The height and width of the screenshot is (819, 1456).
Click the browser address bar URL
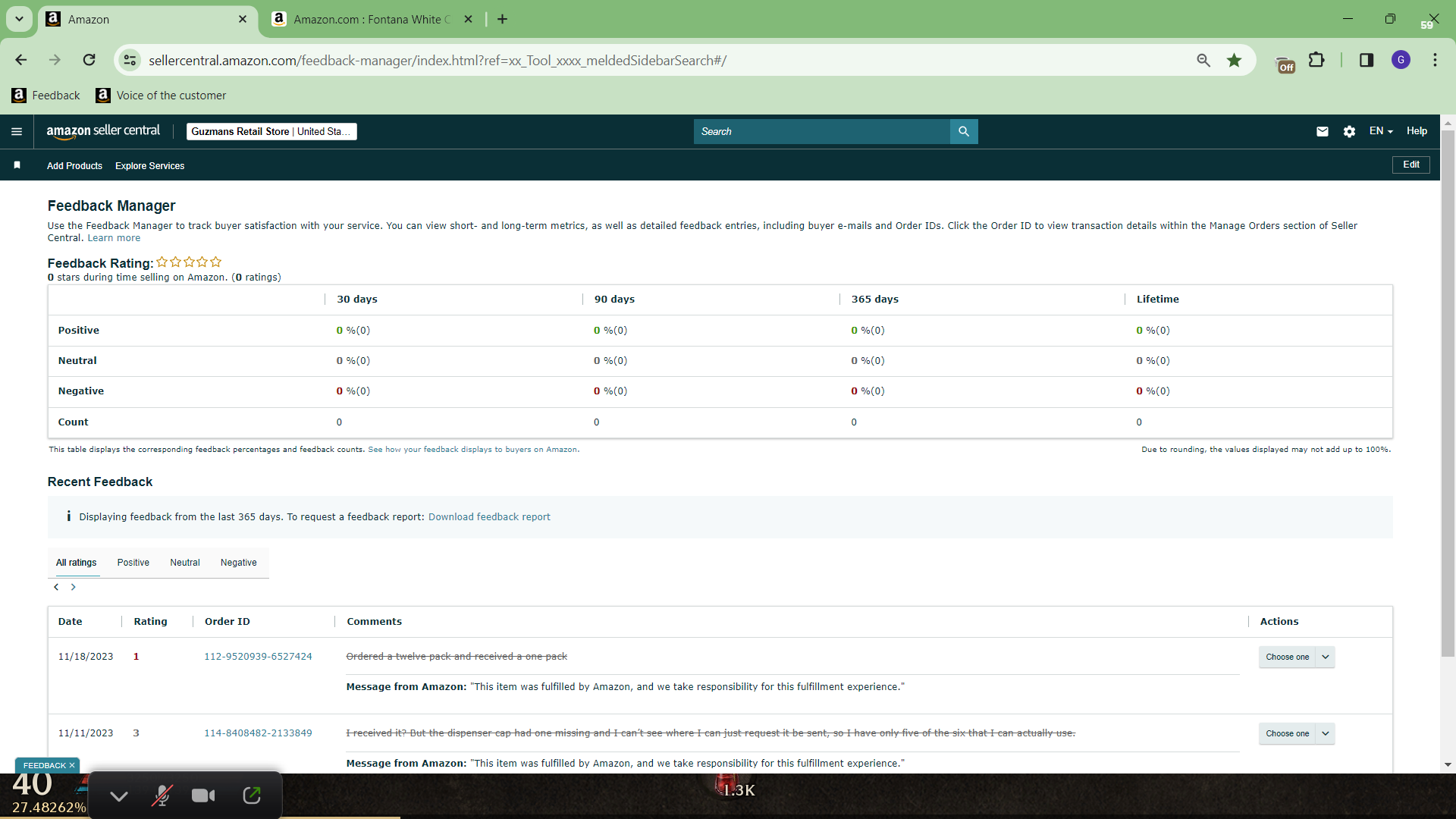pos(438,61)
